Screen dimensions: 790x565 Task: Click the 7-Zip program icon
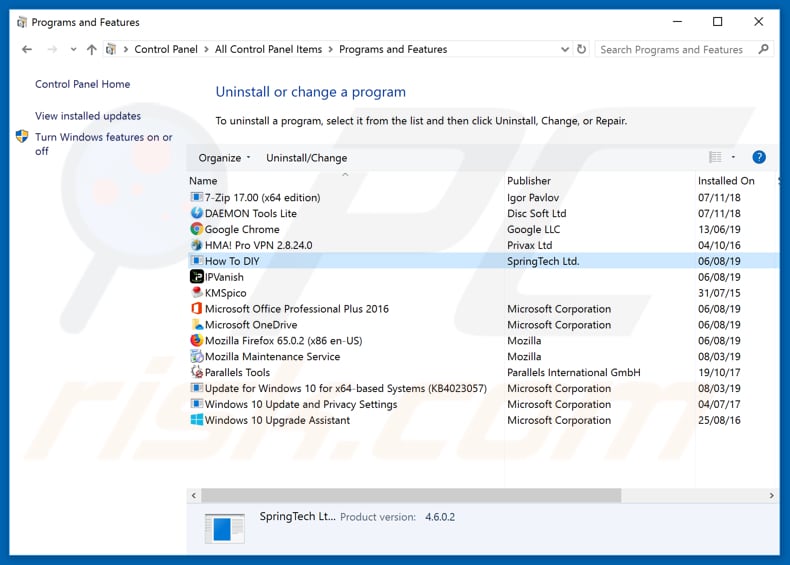point(196,197)
